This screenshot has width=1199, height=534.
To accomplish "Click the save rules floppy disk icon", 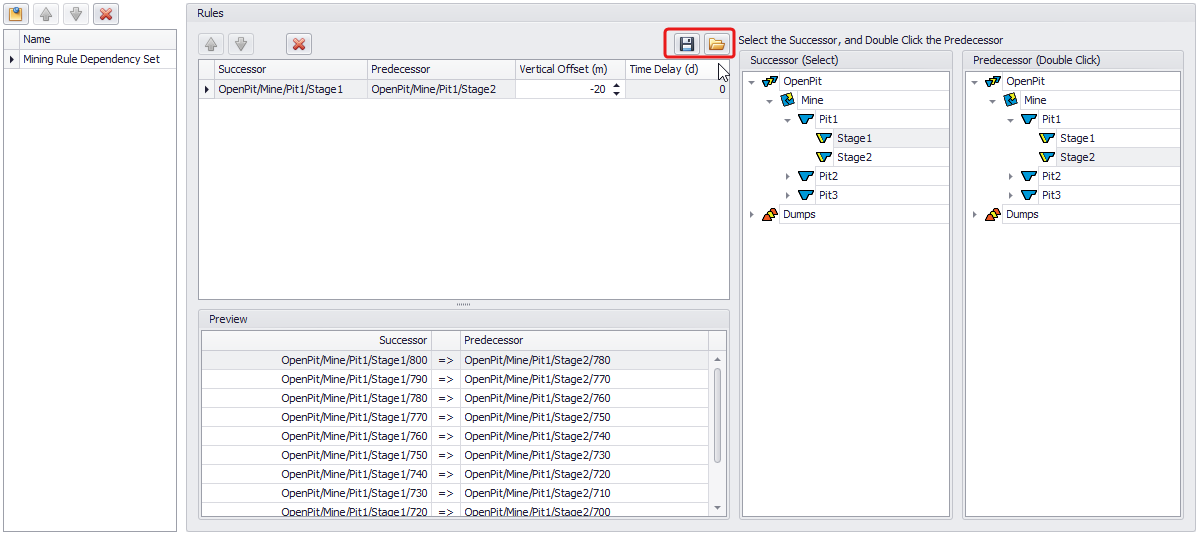I will tap(686, 44).
